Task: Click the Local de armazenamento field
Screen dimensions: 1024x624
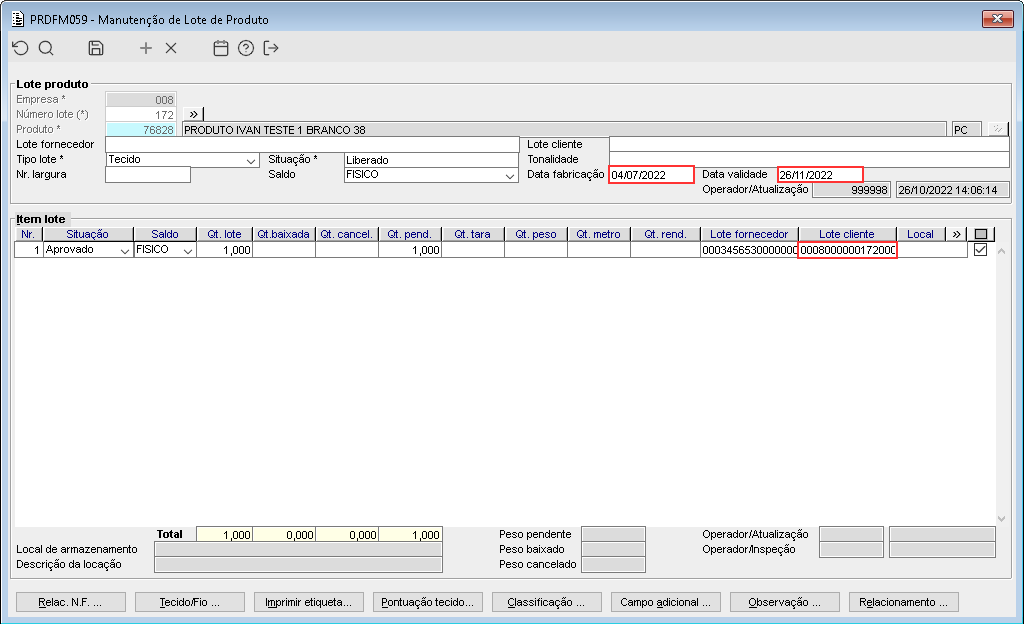Action: point(298,550)
